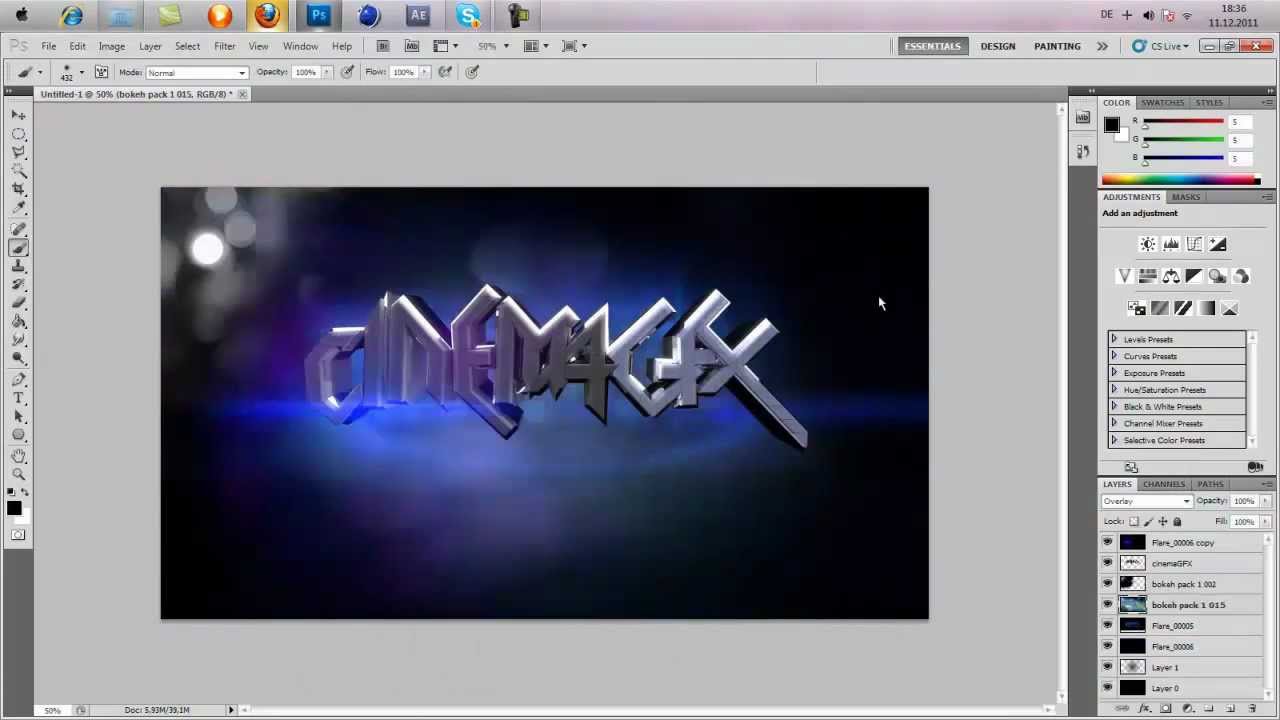Open the Filter menu
This screenshot has height=720, width=1280.
[x=224, y=46]
